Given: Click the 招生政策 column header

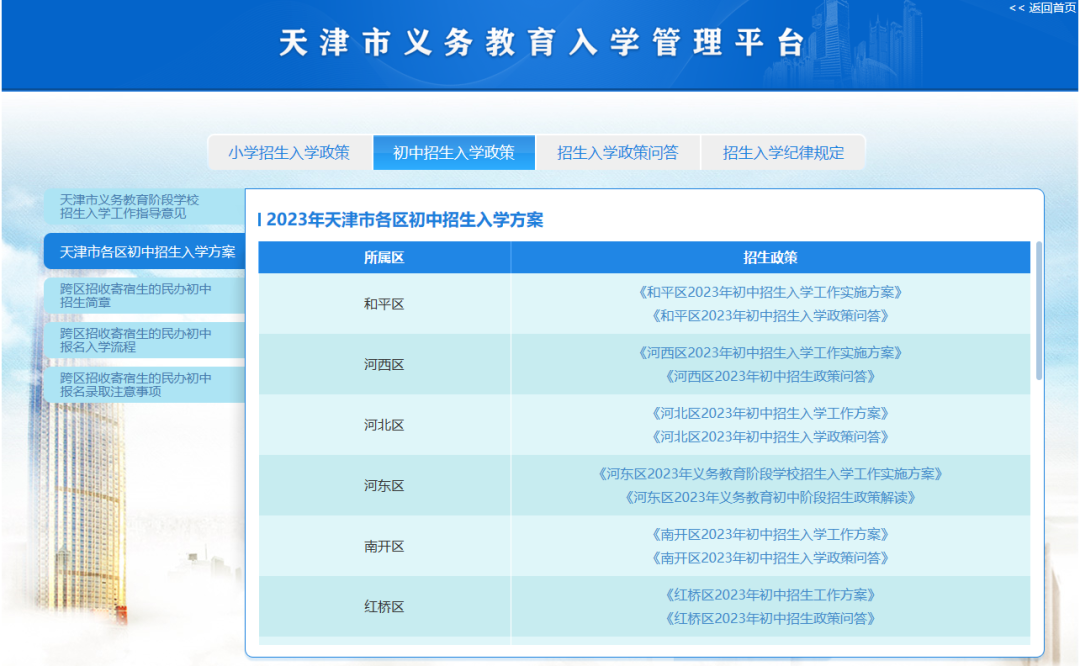Looking at the screenshot, I should click(x=770, y=258).
